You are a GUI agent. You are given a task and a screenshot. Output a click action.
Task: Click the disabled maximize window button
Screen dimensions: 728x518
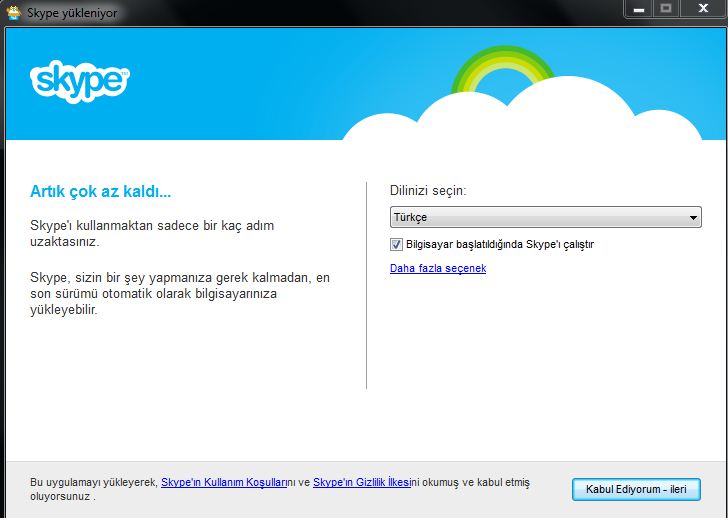coord(666,8)
